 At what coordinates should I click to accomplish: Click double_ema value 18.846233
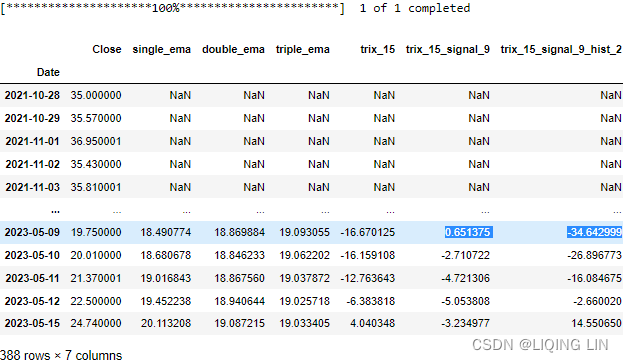point(240,256)
